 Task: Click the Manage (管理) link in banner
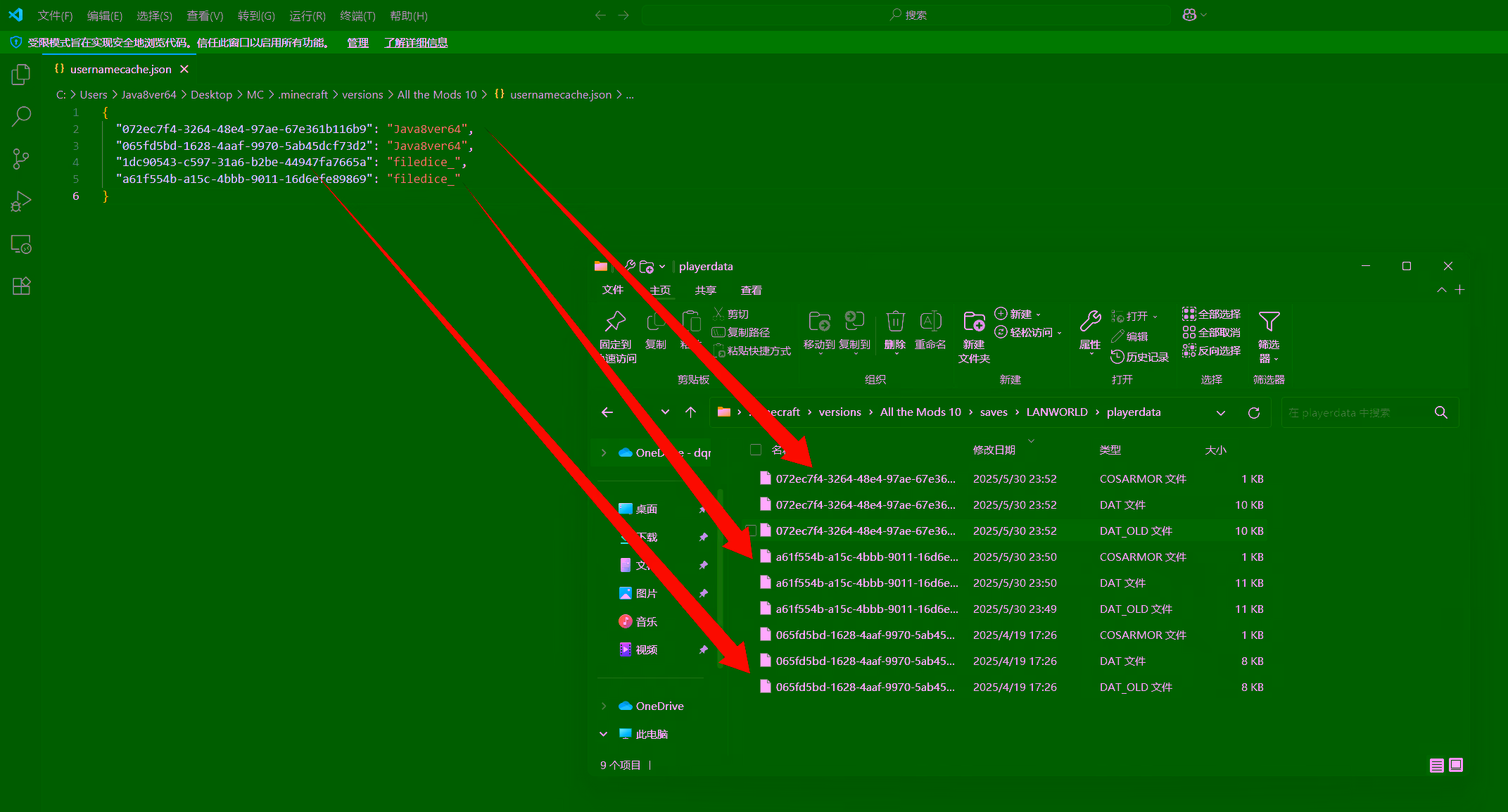tap(357, 43)
